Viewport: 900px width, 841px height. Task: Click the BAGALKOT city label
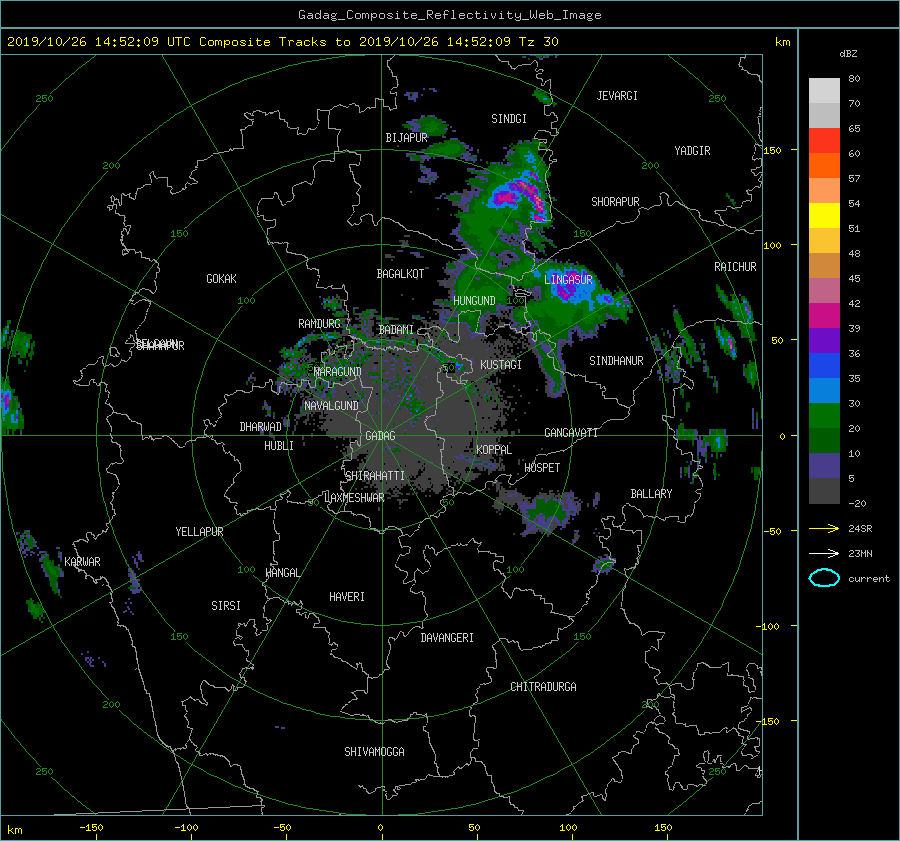400,274
